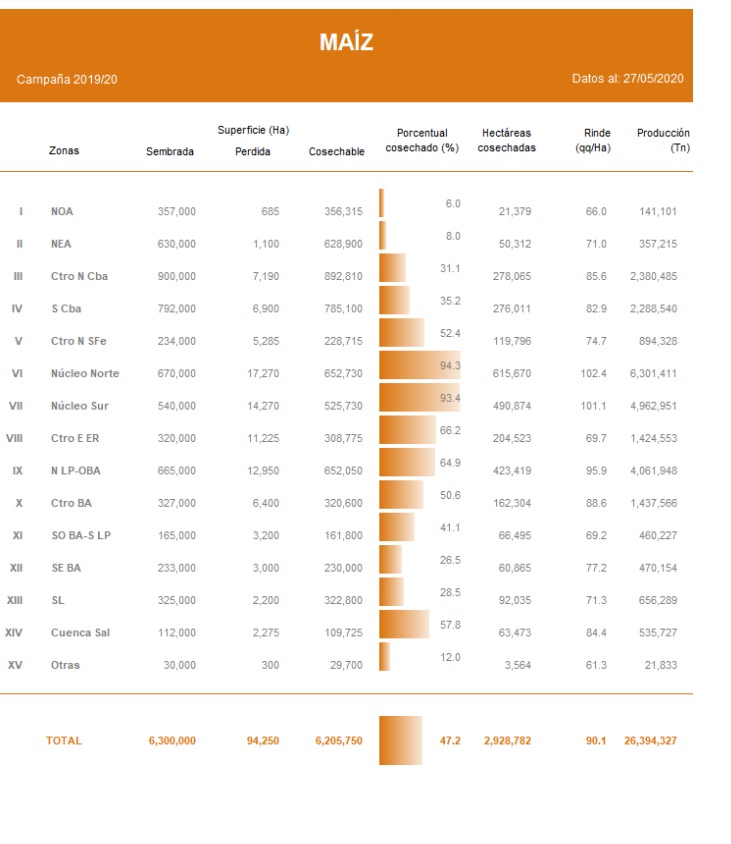Click the Zonas column header
The height and width of the screenshot is (844, 731).
64,151
